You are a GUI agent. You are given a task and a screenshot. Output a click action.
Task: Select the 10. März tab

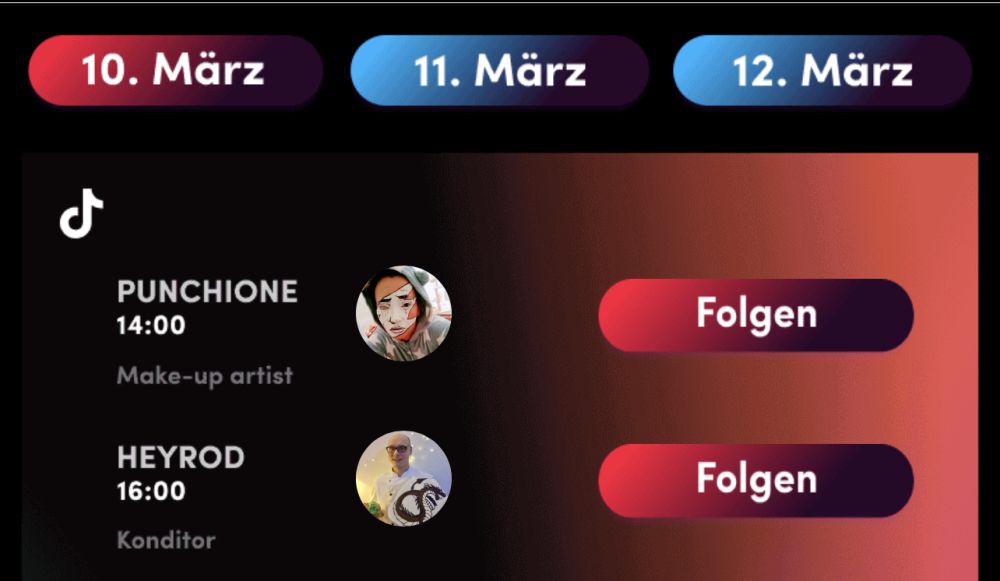[175, 70]
